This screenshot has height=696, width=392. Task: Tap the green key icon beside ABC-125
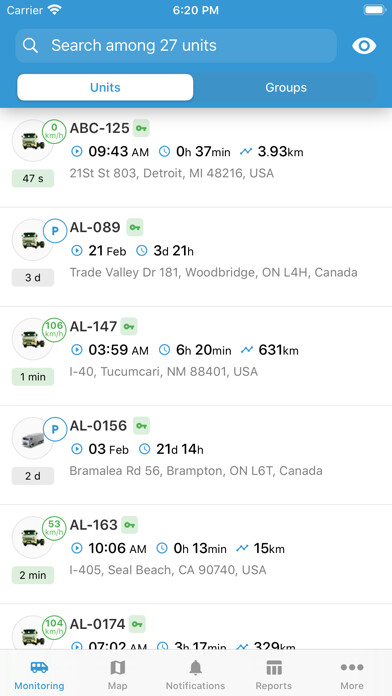141,128
